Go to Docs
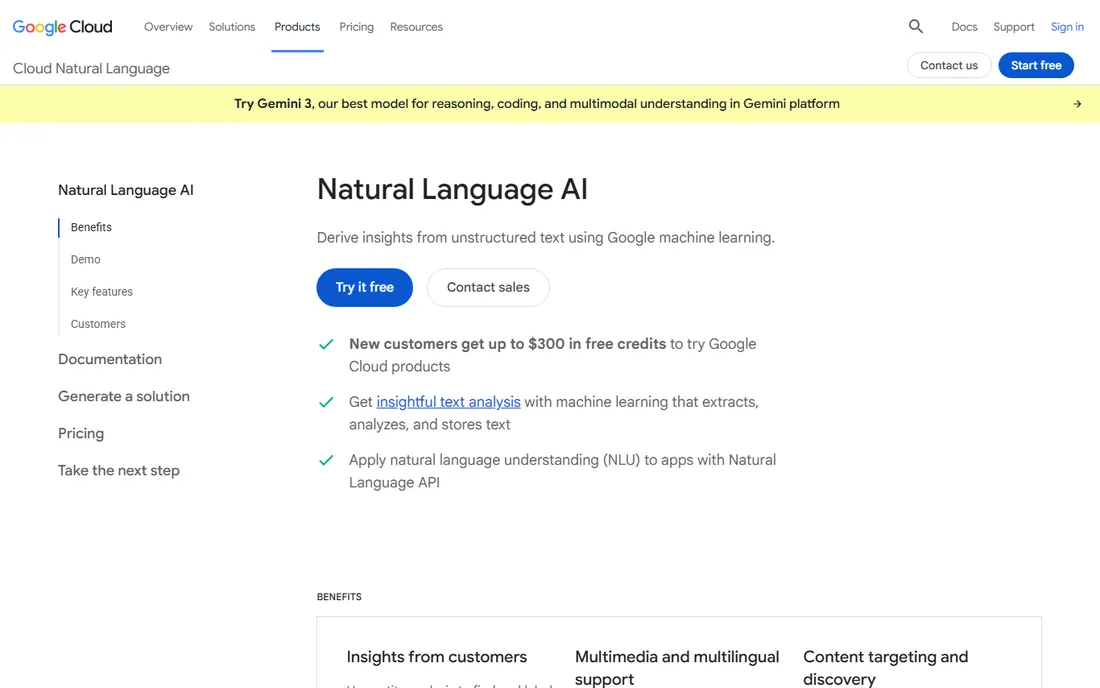This screenshot has height=688, width=1100. [x=964, y=27]
